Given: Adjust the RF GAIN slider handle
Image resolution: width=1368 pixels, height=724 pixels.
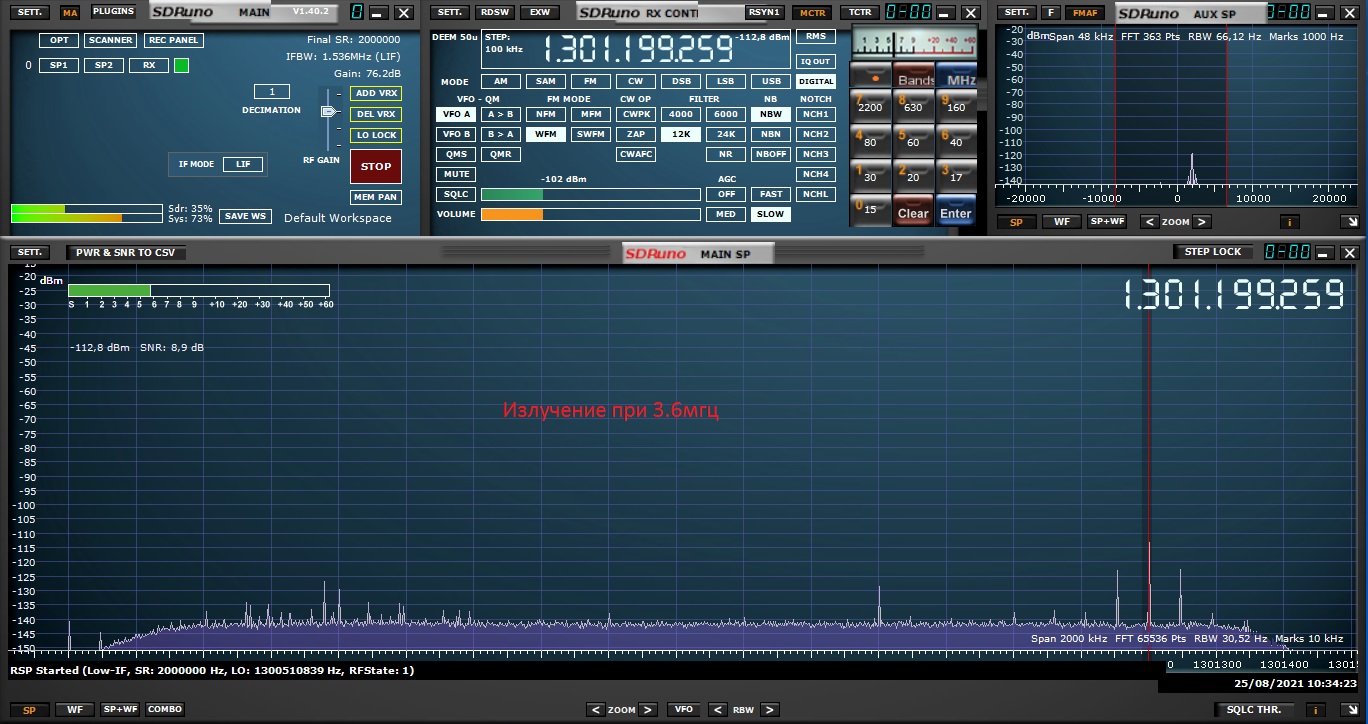Looking at the screenshot, I should [328, 112].
